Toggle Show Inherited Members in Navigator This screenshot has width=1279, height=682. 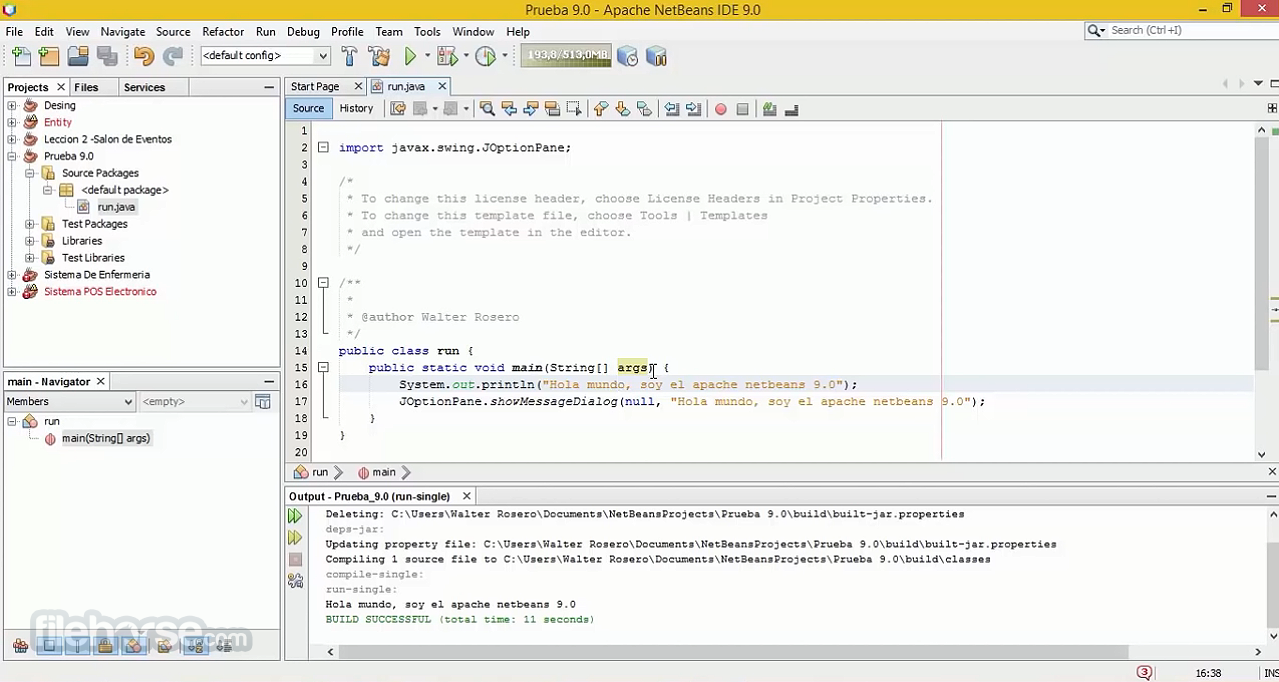click(x=21, y=645)
